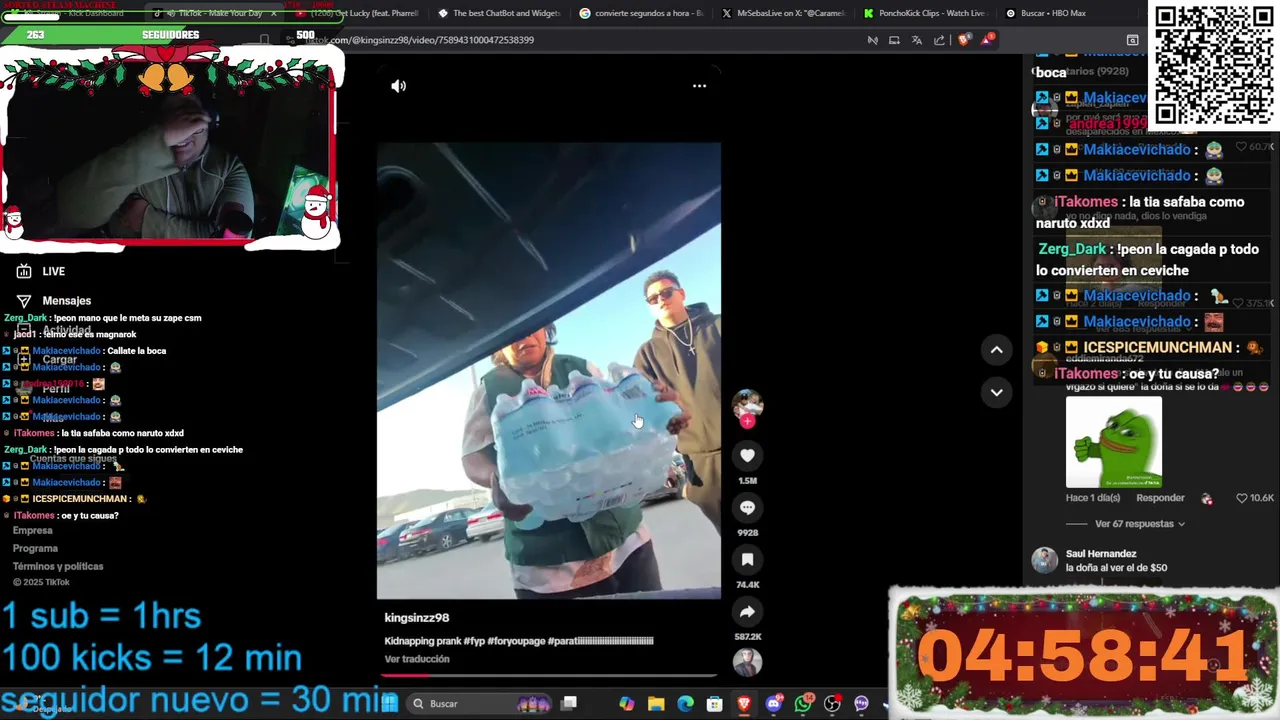
Task: Click the translate page icon in address bar
Action: point(917,40)
